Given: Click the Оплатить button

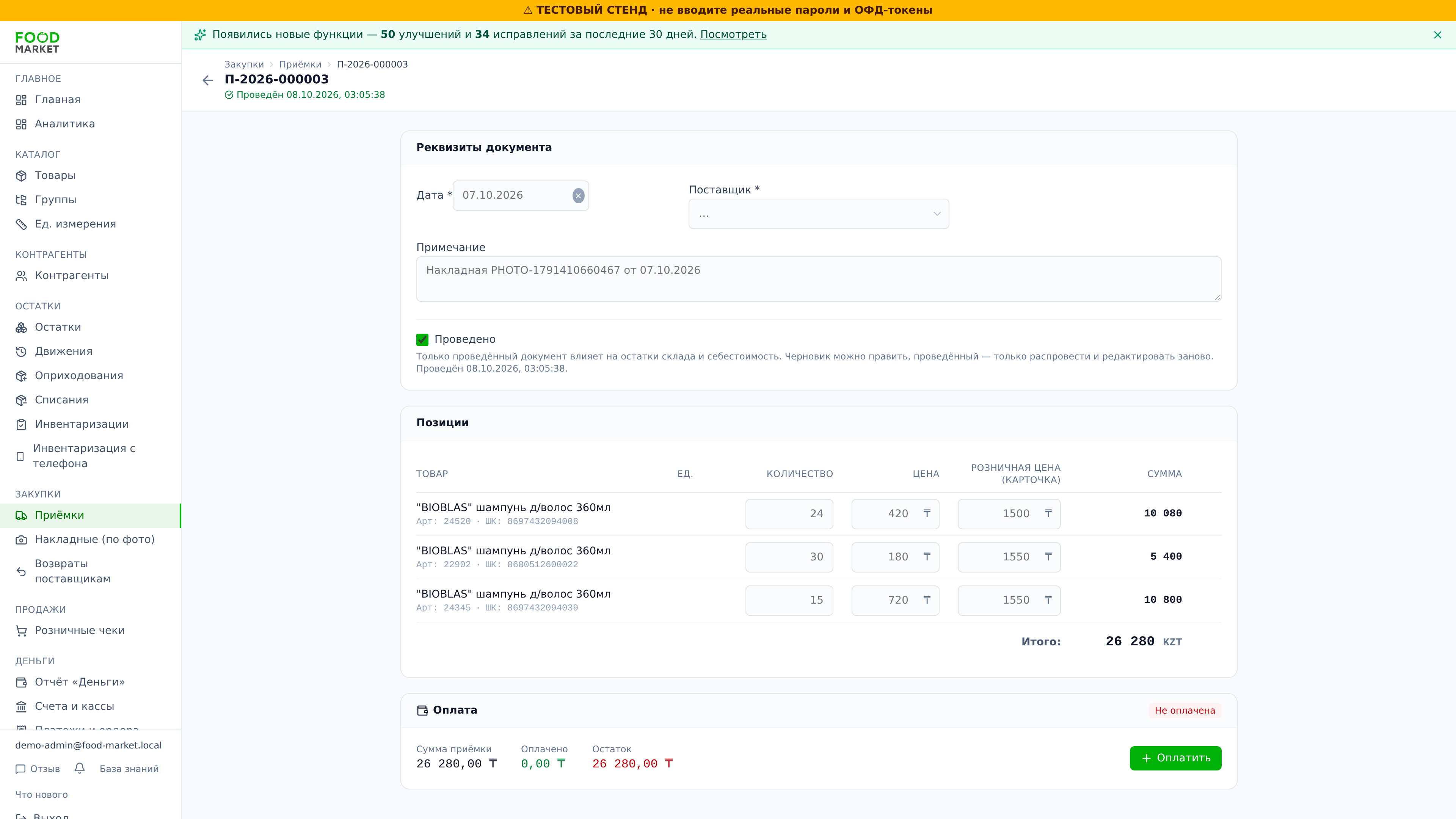Looking at the screenshot, I should coord(1175,758).
